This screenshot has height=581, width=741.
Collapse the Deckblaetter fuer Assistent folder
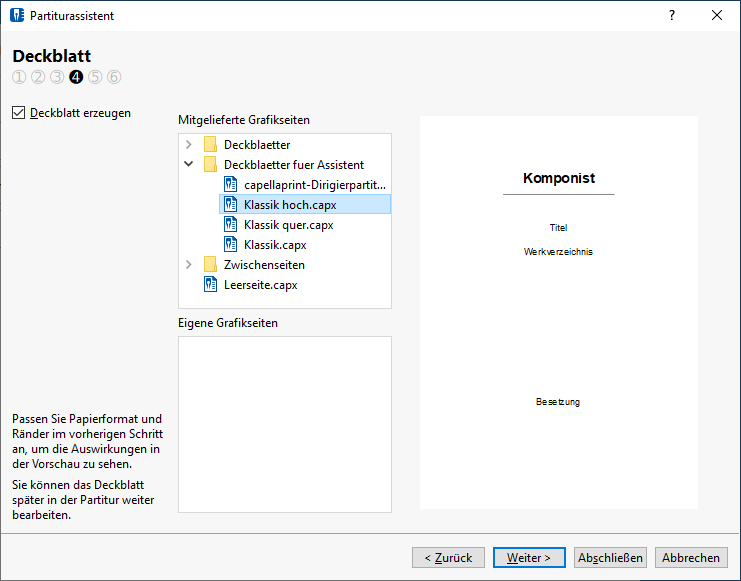[189, 165]
